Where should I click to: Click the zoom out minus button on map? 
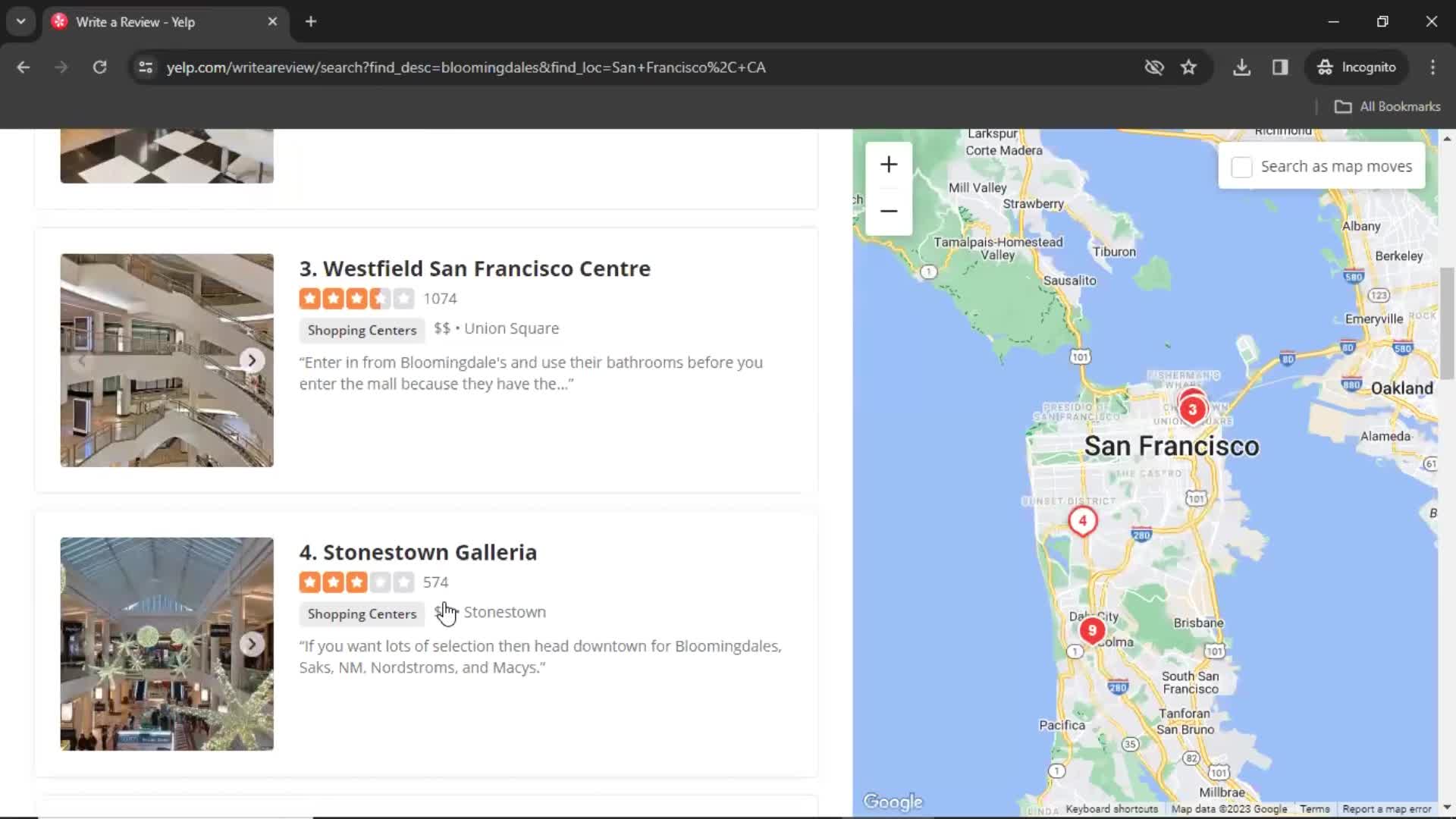point(889,211)
